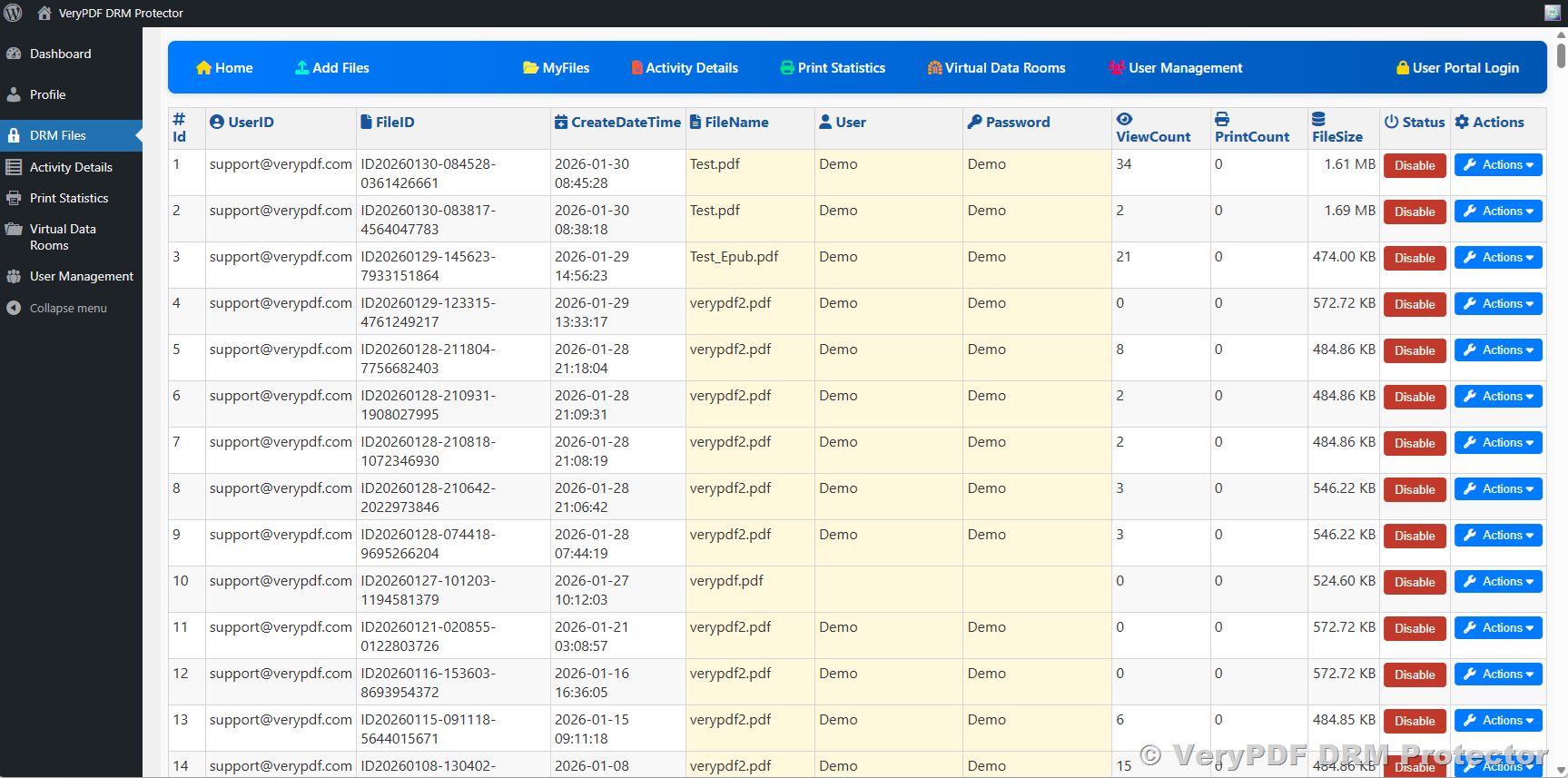
Task: Click the Add Files upload icon
Action: (301, 68)
